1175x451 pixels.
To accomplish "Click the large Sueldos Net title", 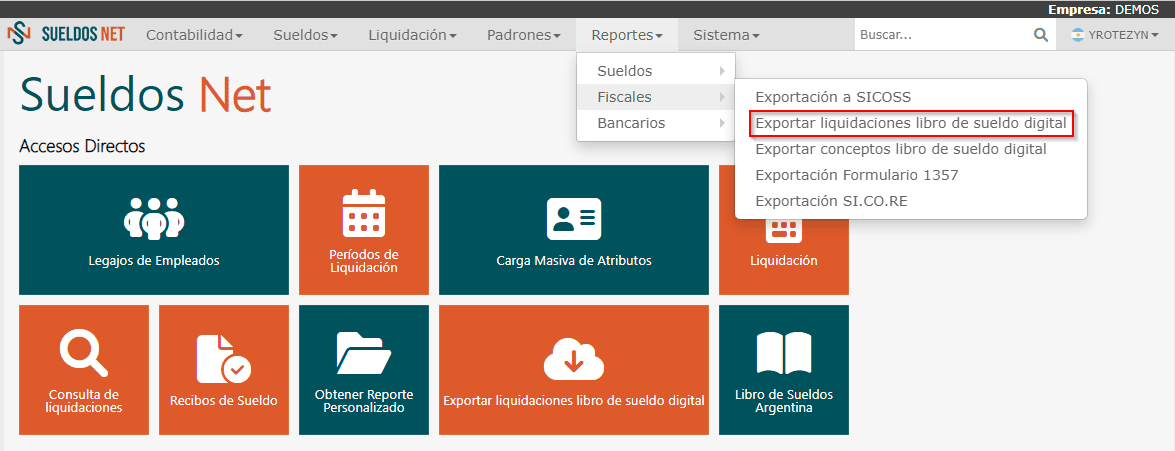I will click(145, 95).
